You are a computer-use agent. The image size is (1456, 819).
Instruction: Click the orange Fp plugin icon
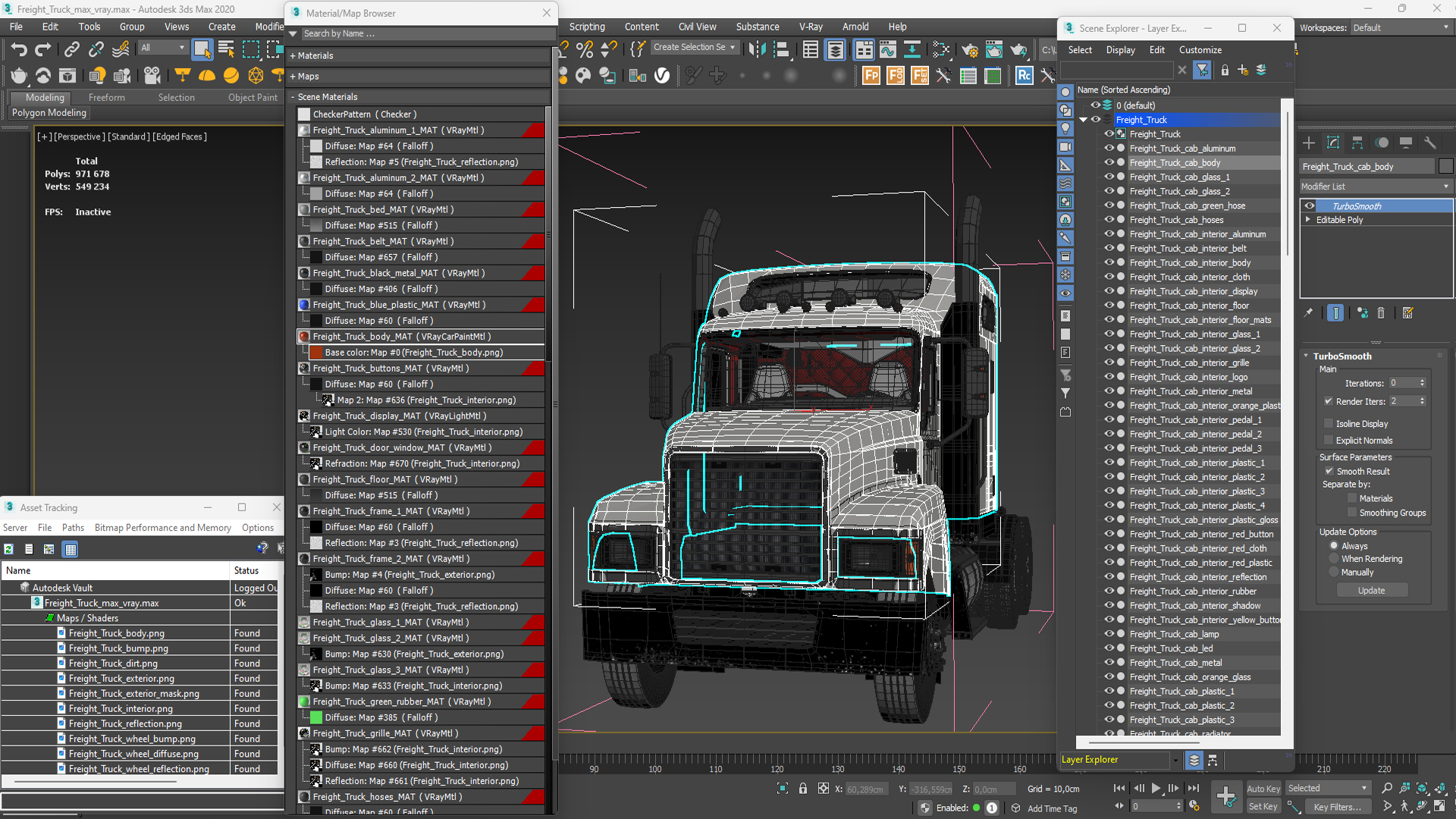(x=871, y=75)
